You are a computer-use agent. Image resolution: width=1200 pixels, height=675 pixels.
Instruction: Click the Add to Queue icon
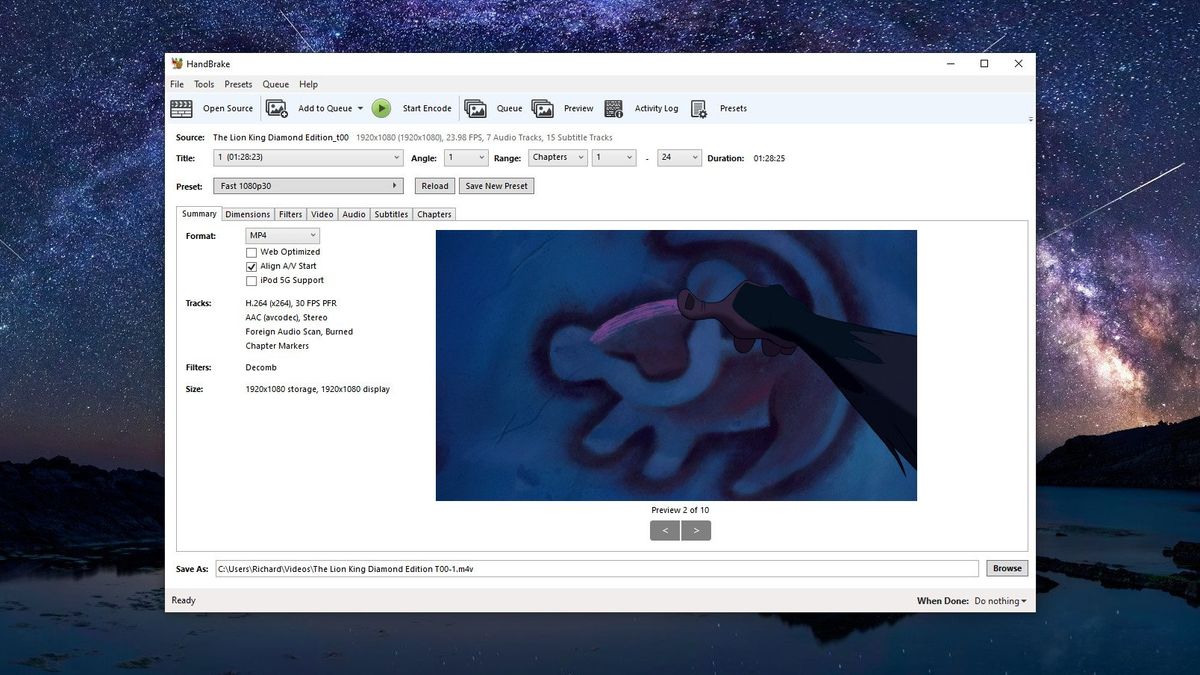[x=277, y=108]
